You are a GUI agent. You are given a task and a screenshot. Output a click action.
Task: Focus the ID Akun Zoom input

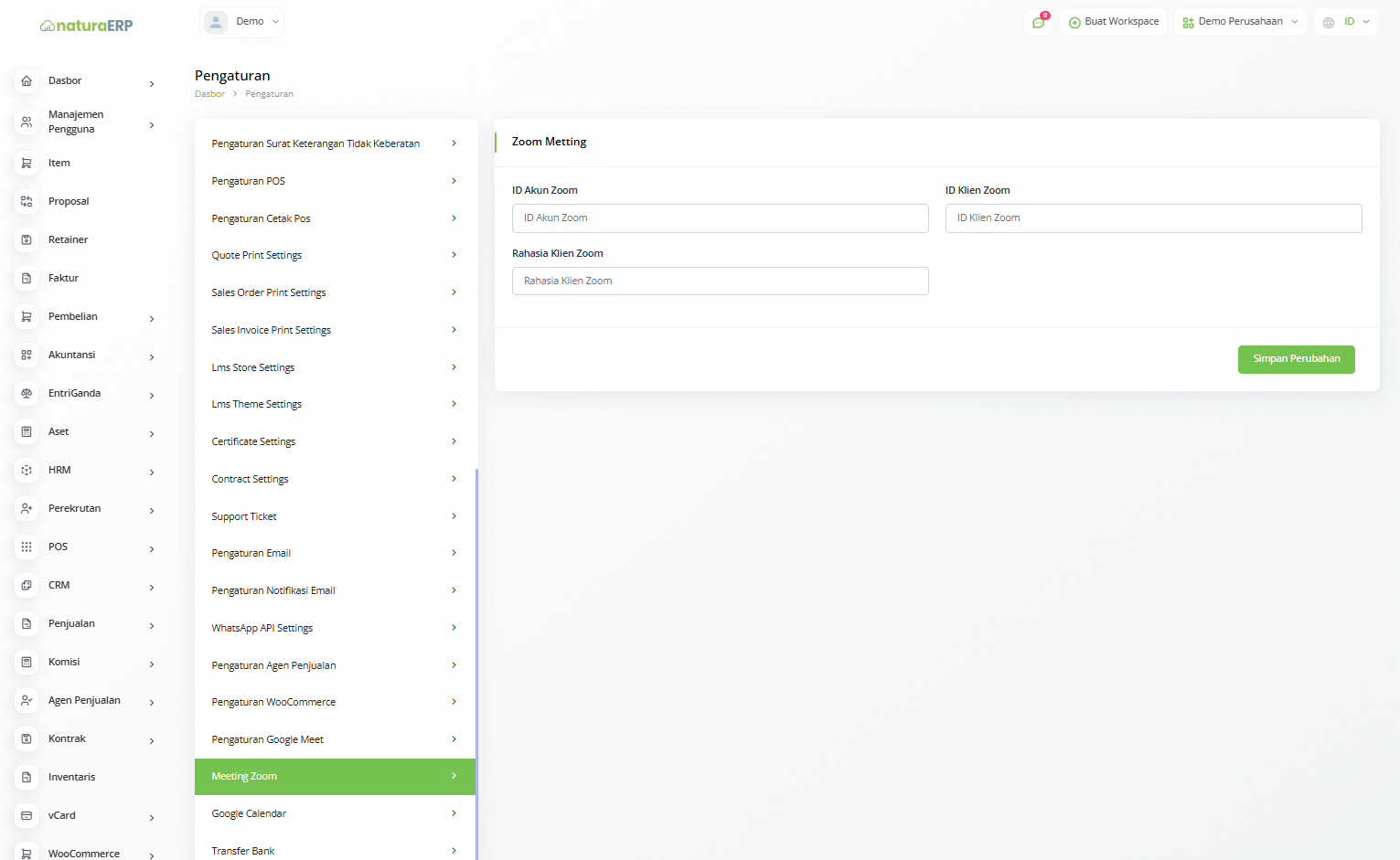click(720, 218)
